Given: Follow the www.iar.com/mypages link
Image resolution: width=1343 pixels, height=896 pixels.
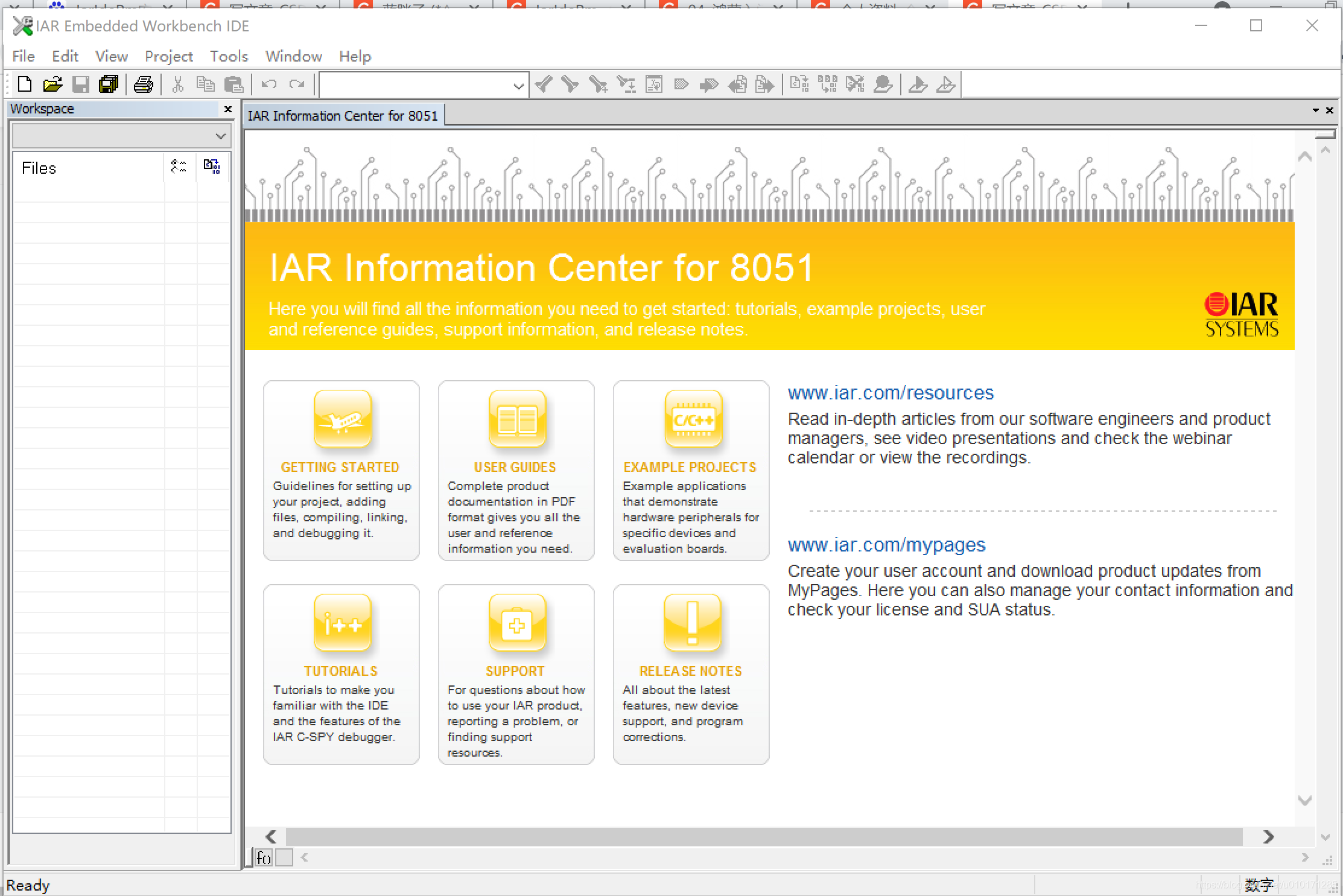Looking at the screenshot, I should pos(886,545).
